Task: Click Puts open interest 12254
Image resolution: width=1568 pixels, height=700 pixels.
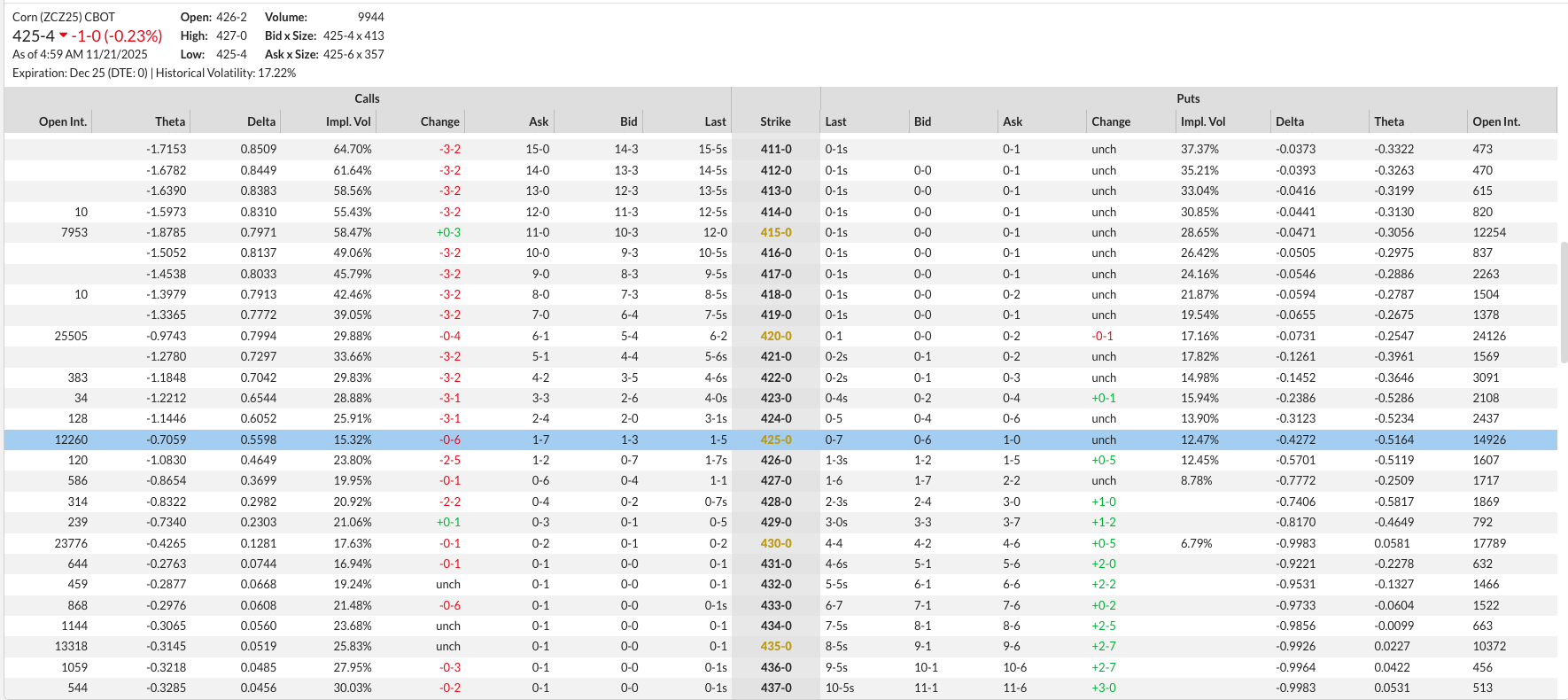Action: [x=1489, y=232]
